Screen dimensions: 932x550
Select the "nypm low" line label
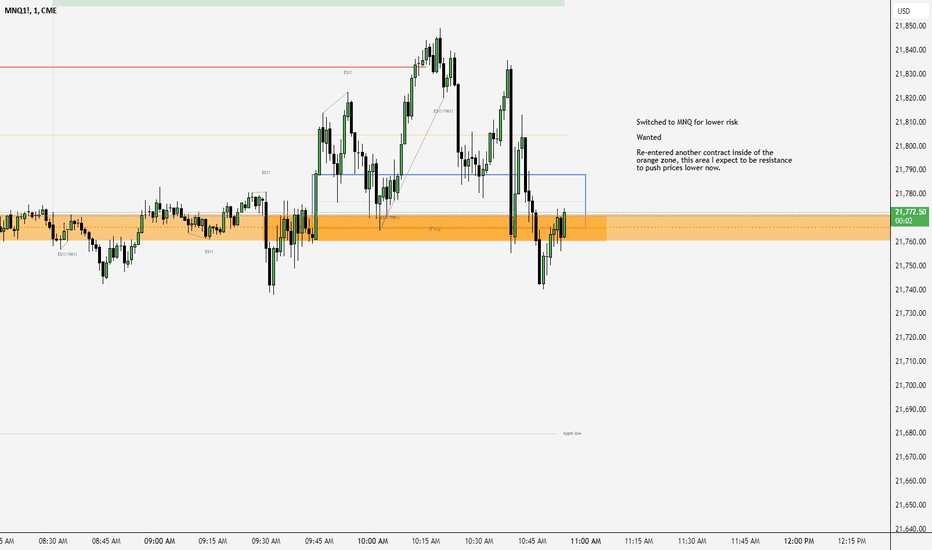pyautogui.click(x=572, y=433)
